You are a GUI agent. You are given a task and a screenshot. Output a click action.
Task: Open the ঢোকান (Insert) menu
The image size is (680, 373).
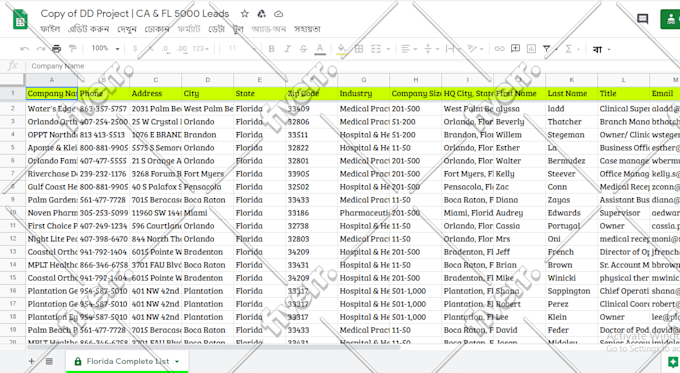click(157, 29)
